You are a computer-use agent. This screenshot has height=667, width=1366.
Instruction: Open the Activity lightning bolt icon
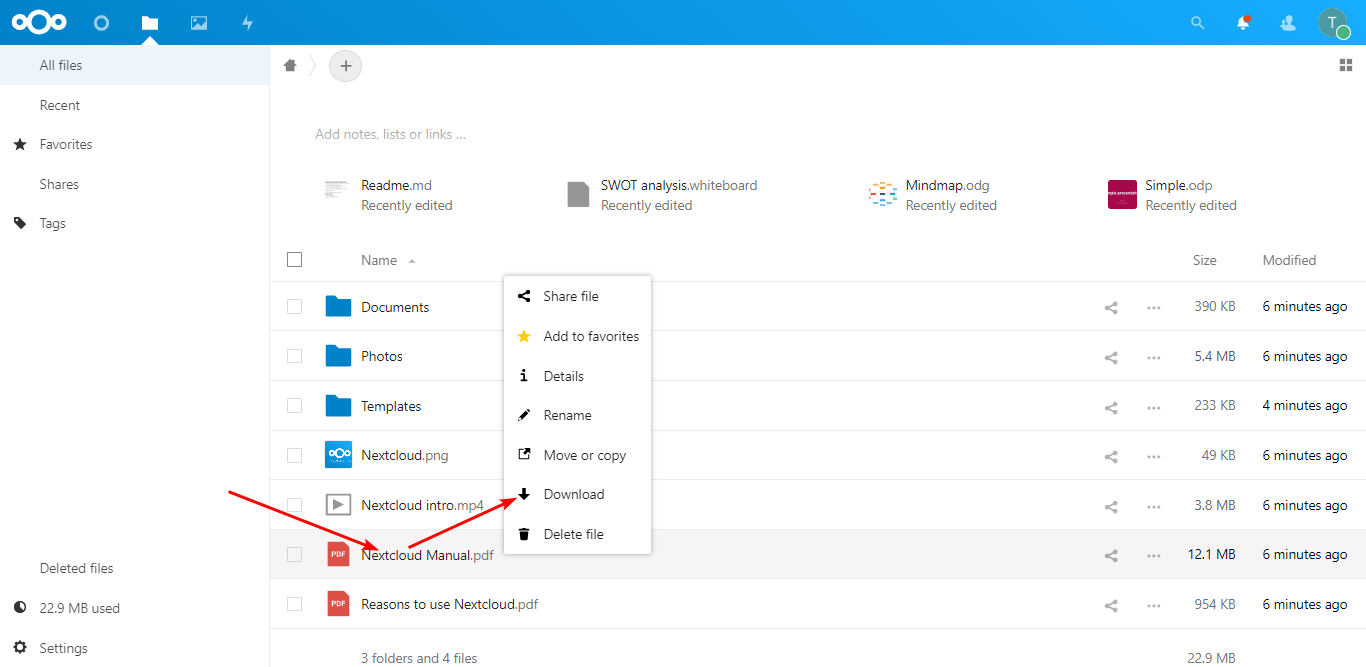(x=248, y=22)
